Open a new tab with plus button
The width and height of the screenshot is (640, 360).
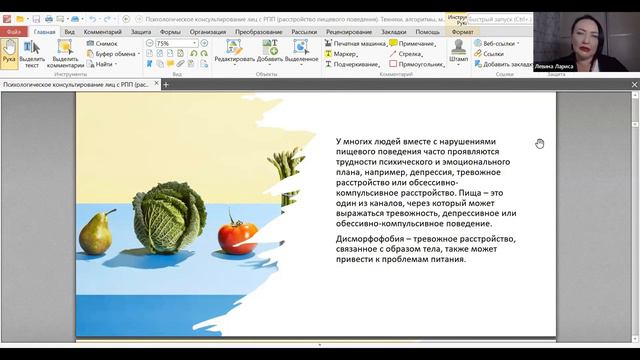point(166,84)
